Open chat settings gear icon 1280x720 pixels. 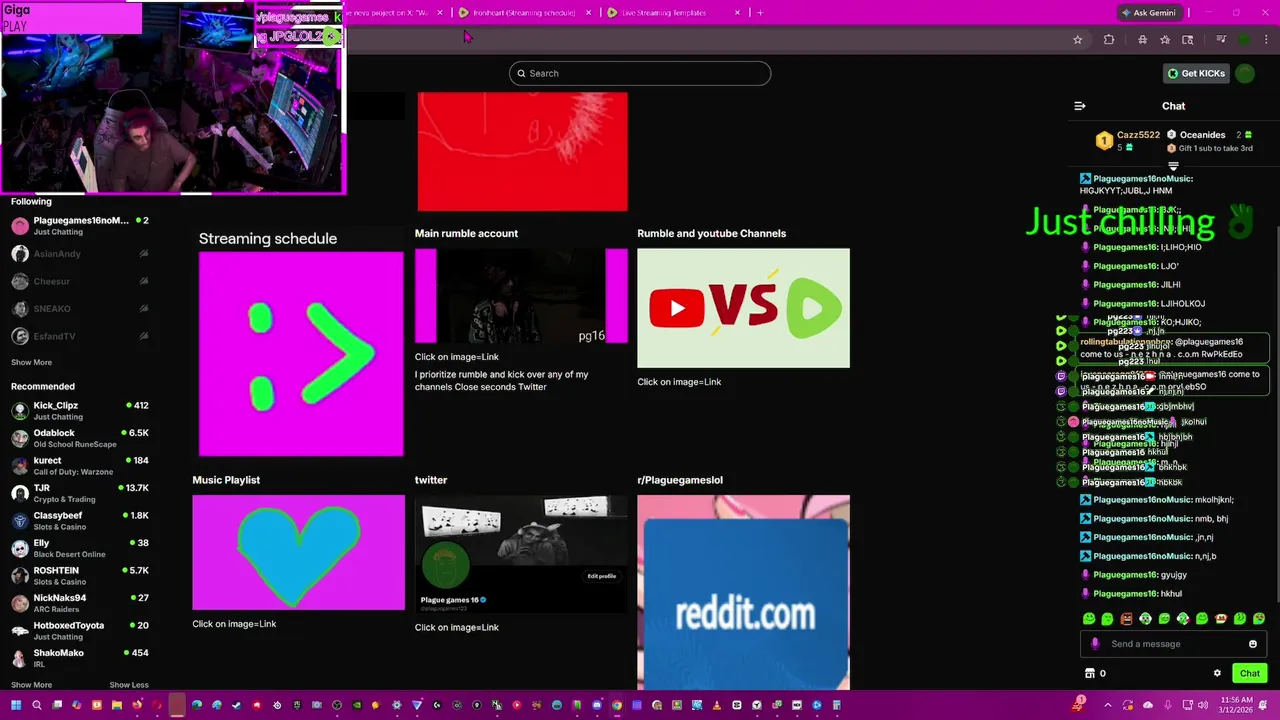1217,674
